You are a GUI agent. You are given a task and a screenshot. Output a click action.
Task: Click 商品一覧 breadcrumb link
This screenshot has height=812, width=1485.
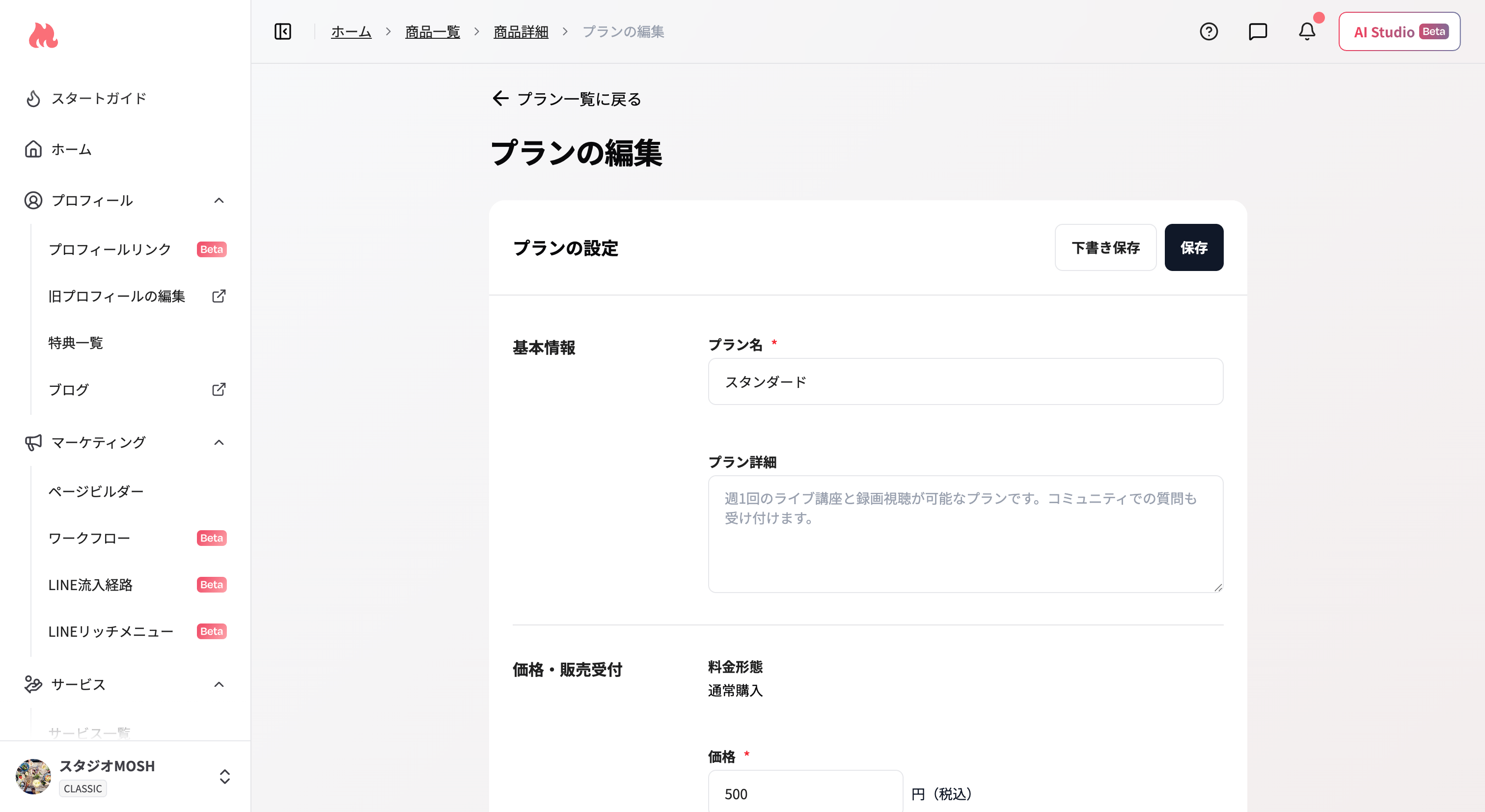(x=432, y=32)
